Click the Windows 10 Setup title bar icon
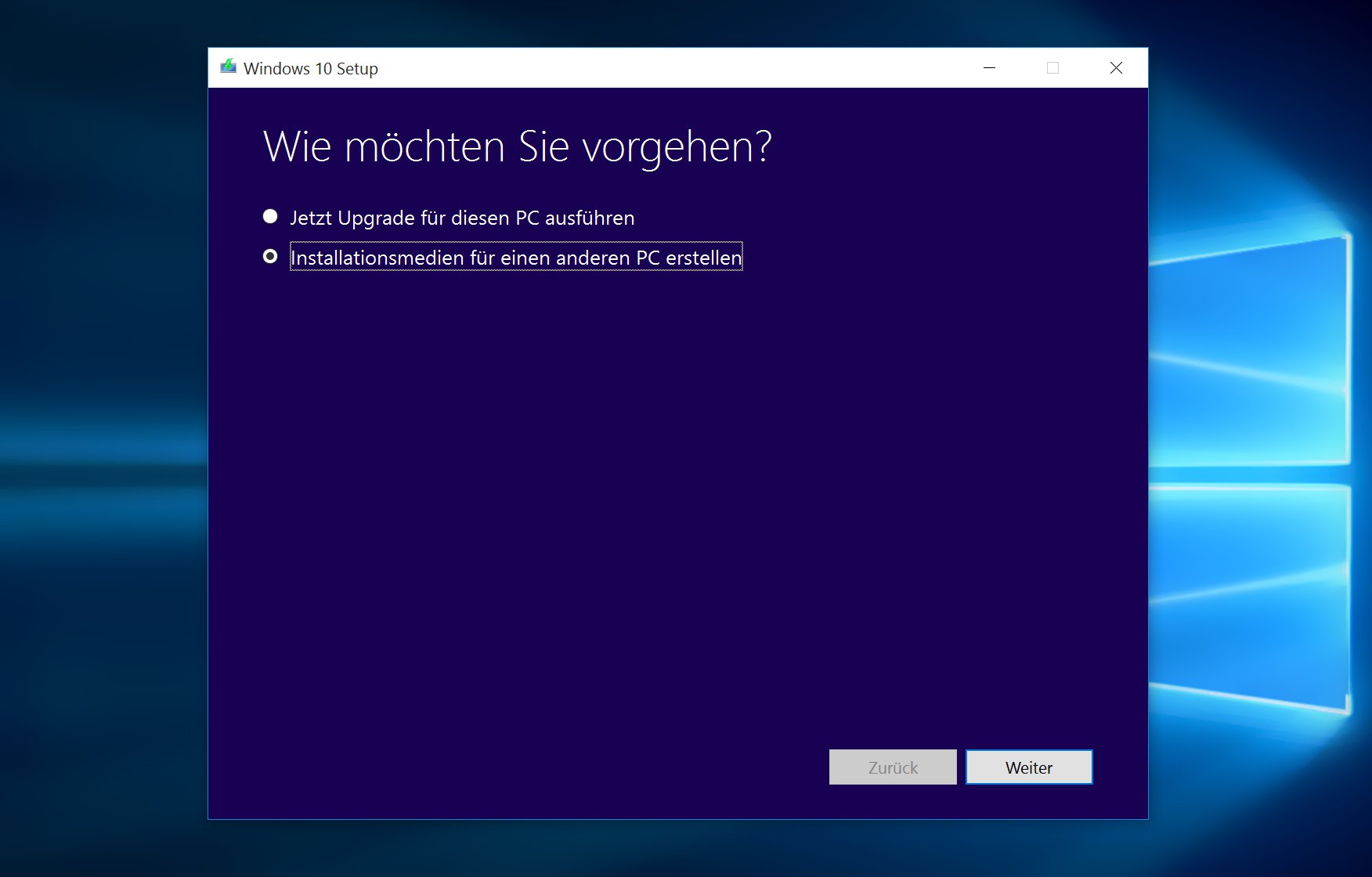Viewport: 1372px width, 877px height. 229,67
